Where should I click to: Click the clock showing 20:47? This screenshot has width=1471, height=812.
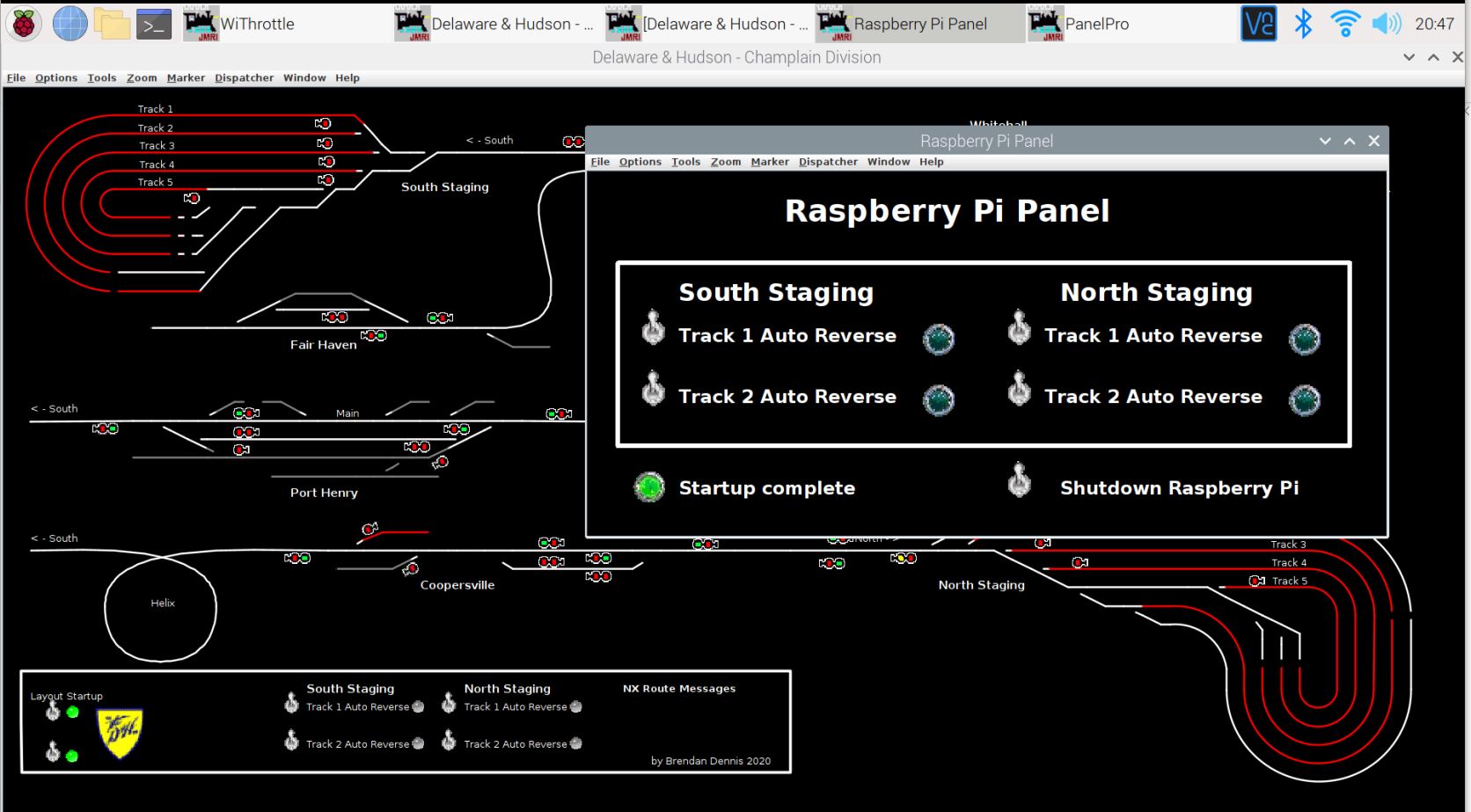1434,24
